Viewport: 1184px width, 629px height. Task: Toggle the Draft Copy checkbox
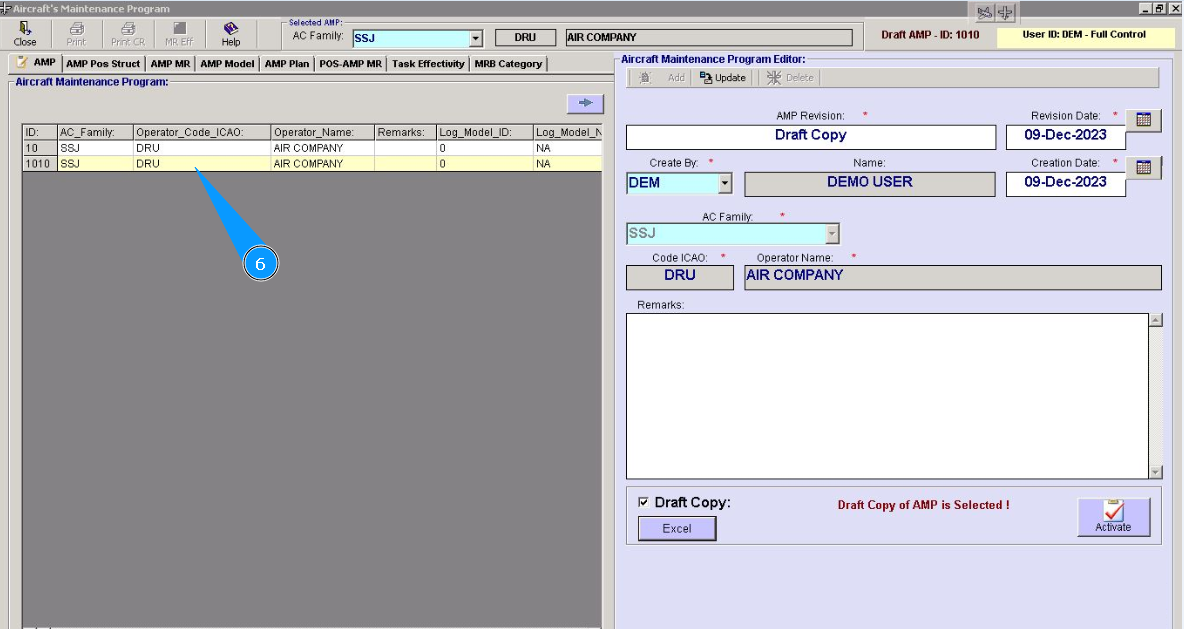click(x=643, y=502)
